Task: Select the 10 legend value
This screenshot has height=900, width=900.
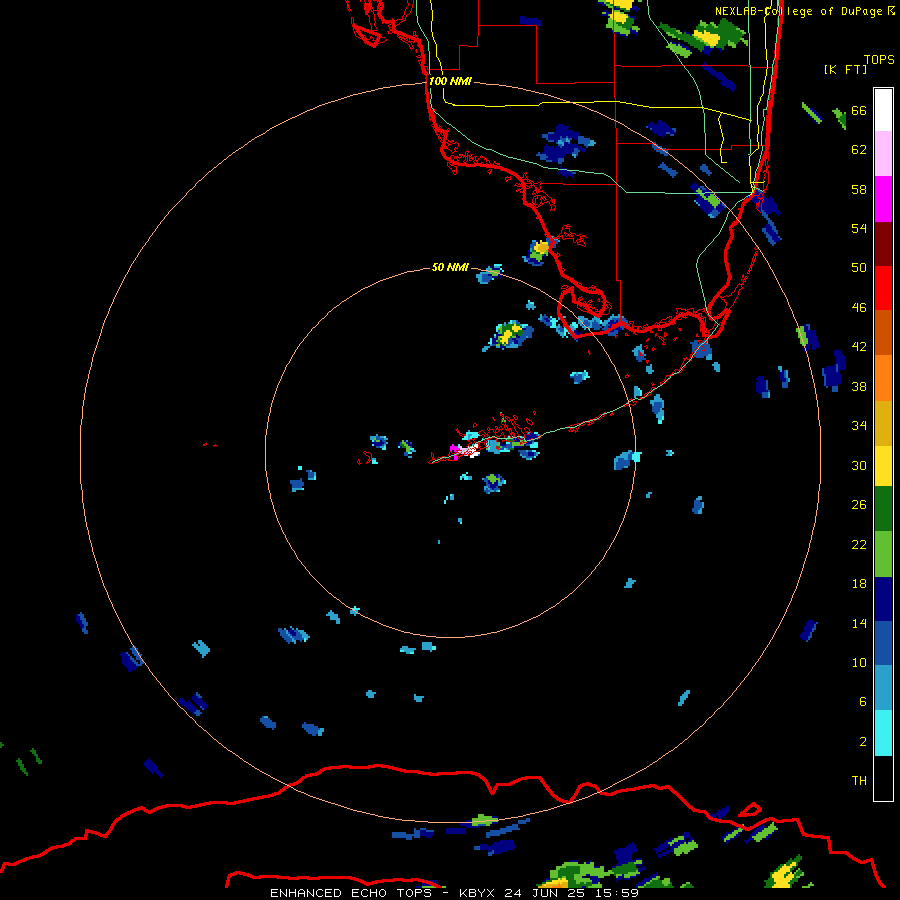Action: pos(859,663)
